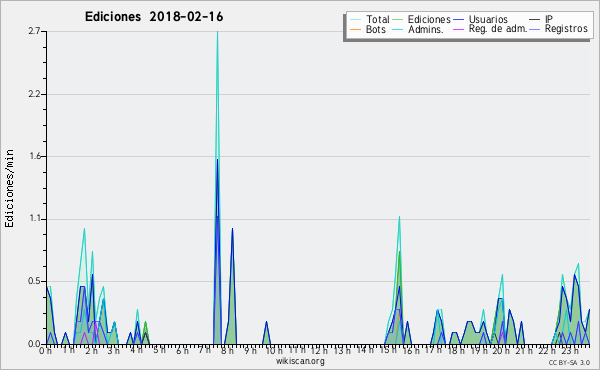Click the 'CC BY-SA 3.0' license text
The width and height of the screenshot is (600, 370).
(569, 363)
